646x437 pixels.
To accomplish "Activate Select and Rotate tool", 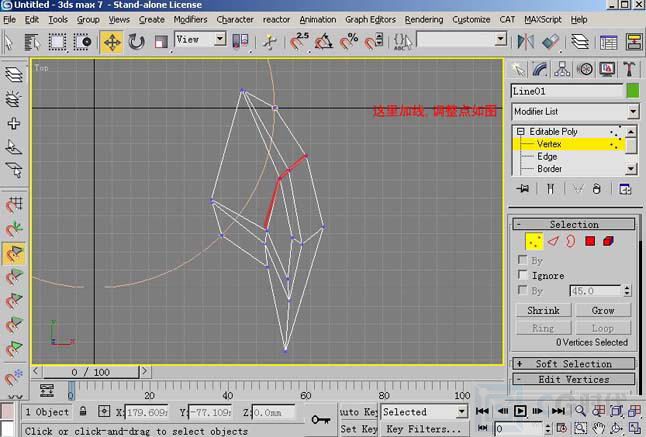I will click(136, 42).
